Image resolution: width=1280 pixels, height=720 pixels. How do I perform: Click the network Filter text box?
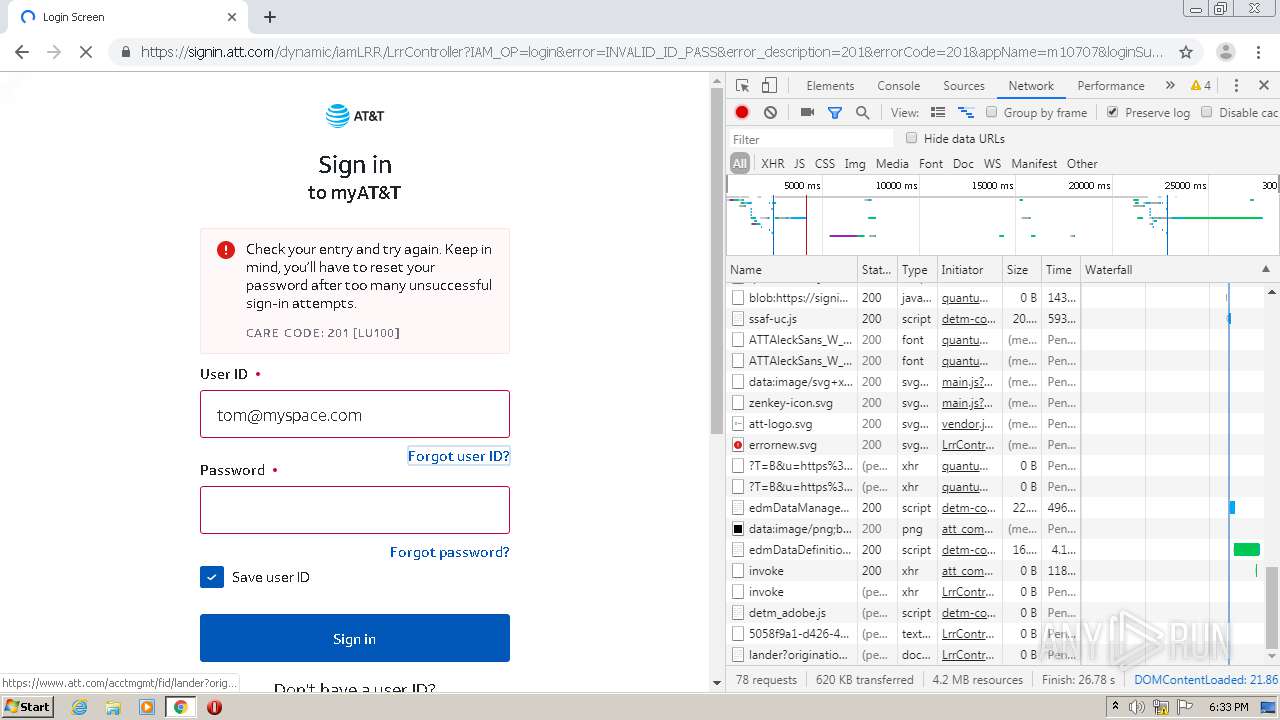[x=810, y=139]
